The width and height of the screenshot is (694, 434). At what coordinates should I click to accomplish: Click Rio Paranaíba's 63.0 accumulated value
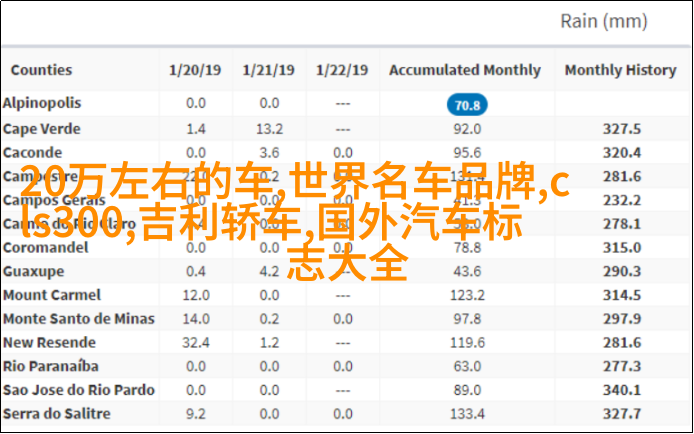467,366
